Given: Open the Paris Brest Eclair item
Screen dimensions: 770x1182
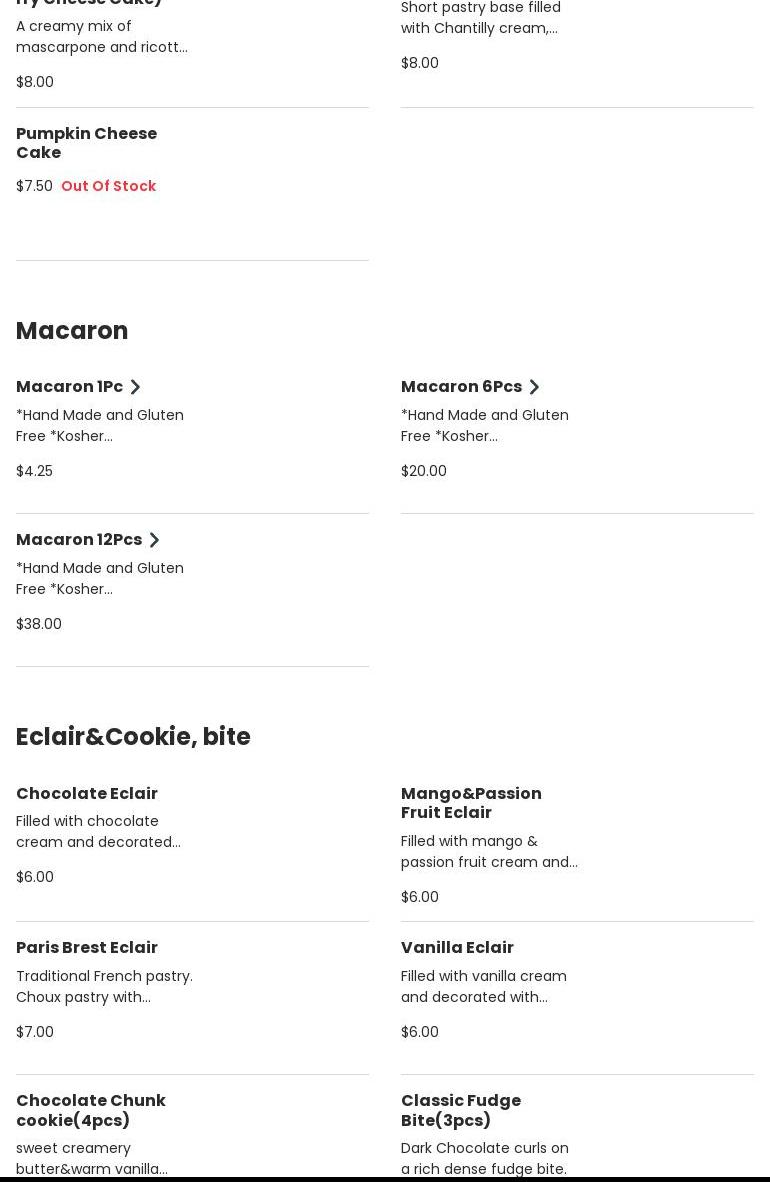Looking at the screenshot, I should point(87,948).
